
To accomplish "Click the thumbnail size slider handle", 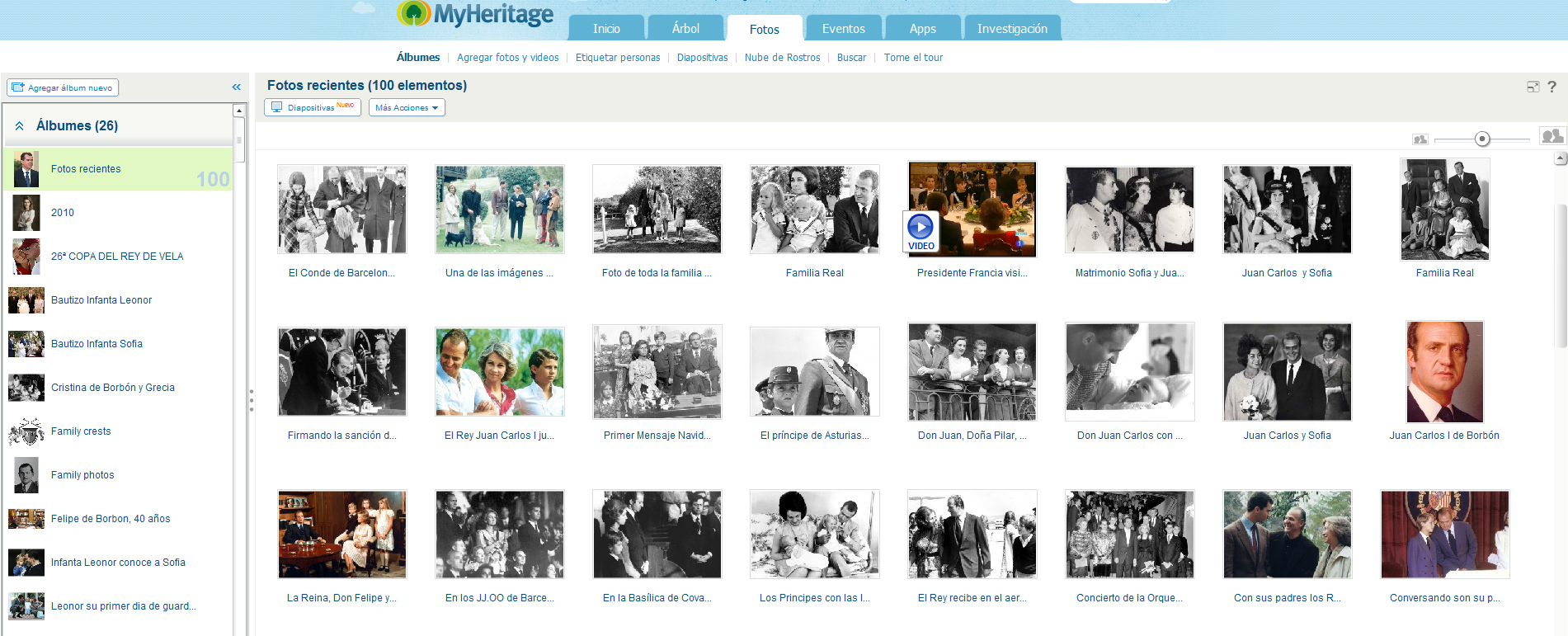I will (1482, 139).
